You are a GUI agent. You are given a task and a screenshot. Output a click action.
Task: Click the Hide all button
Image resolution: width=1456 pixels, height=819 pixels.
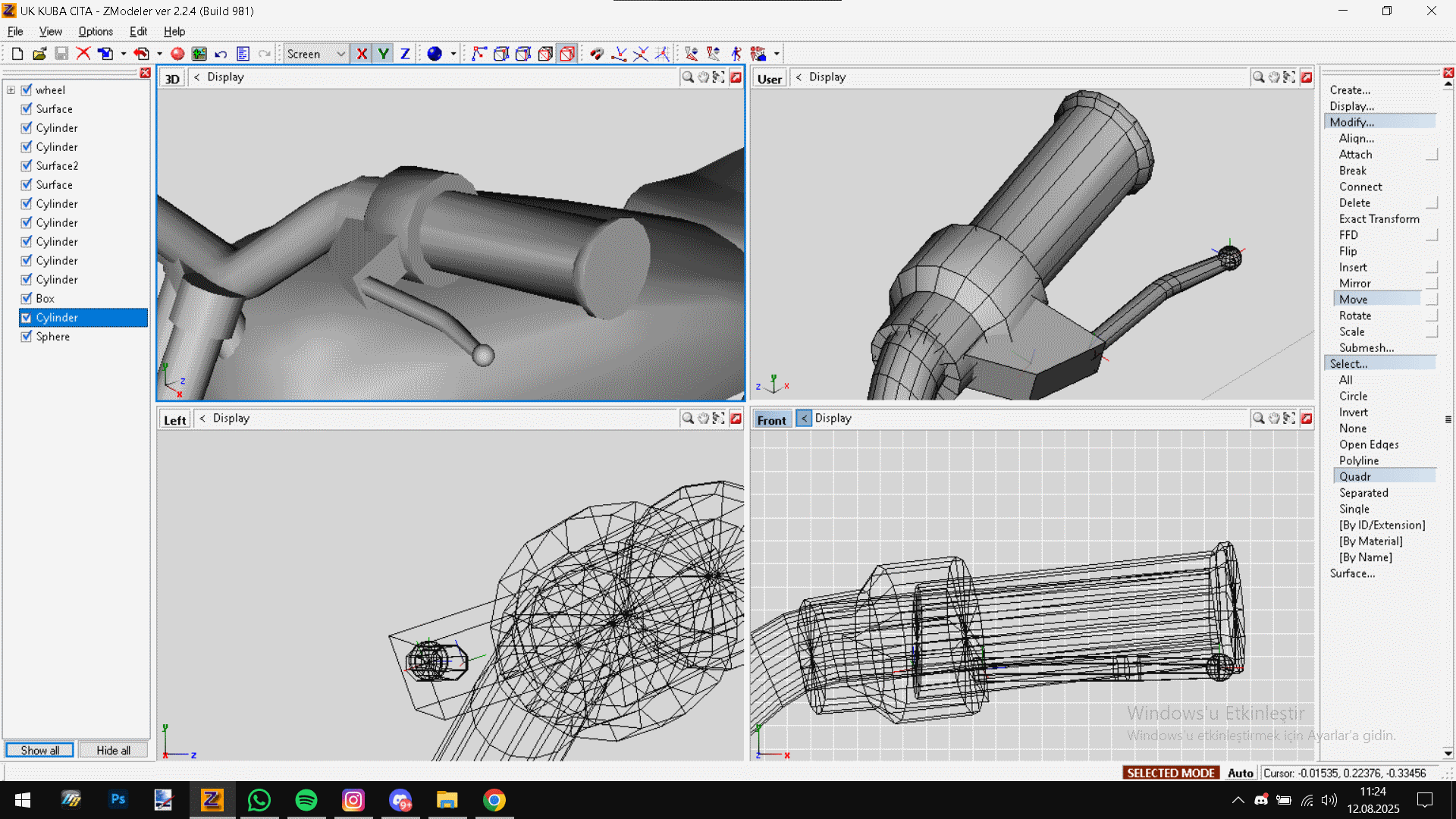113,750
